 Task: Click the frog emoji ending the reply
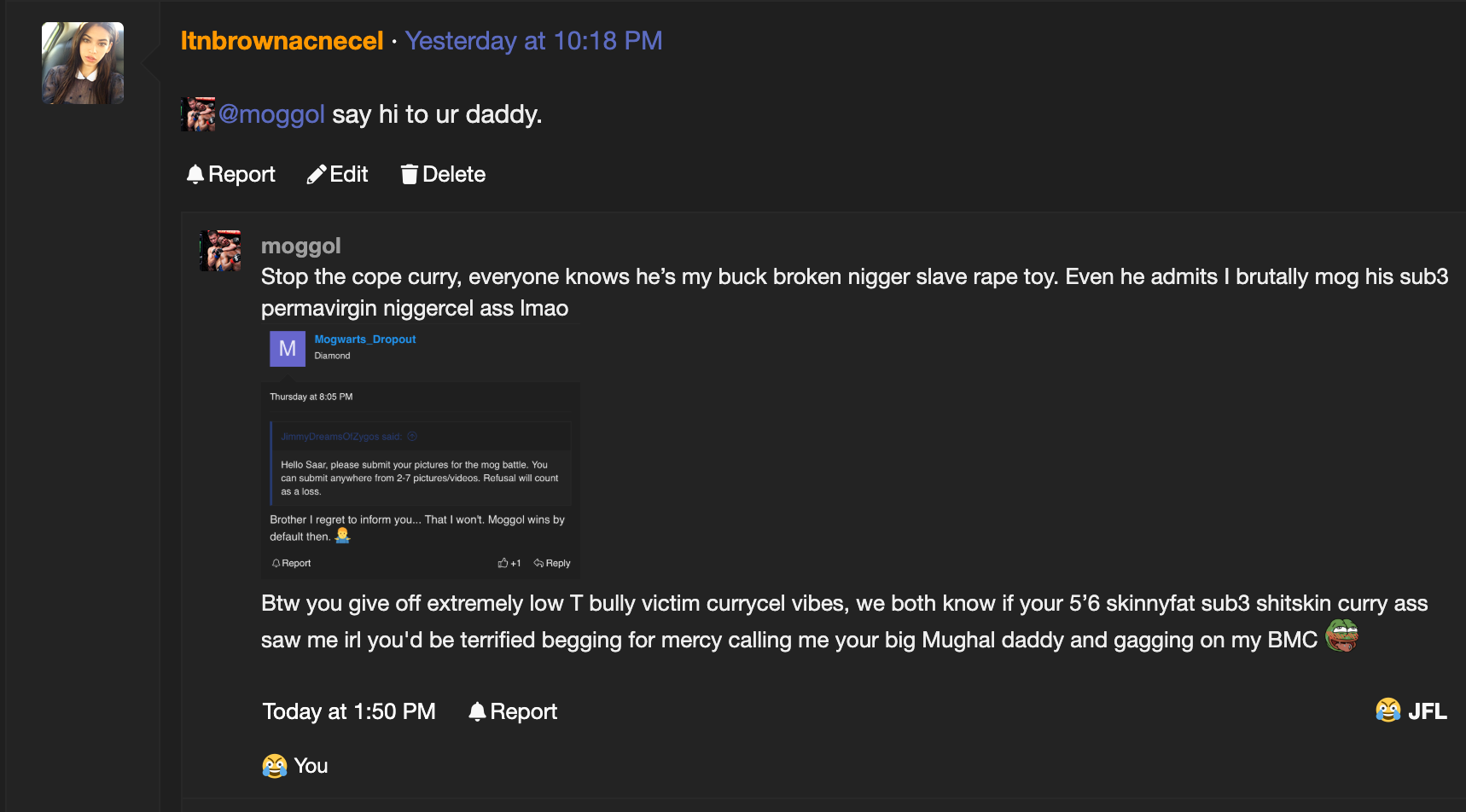(1341, 637)
